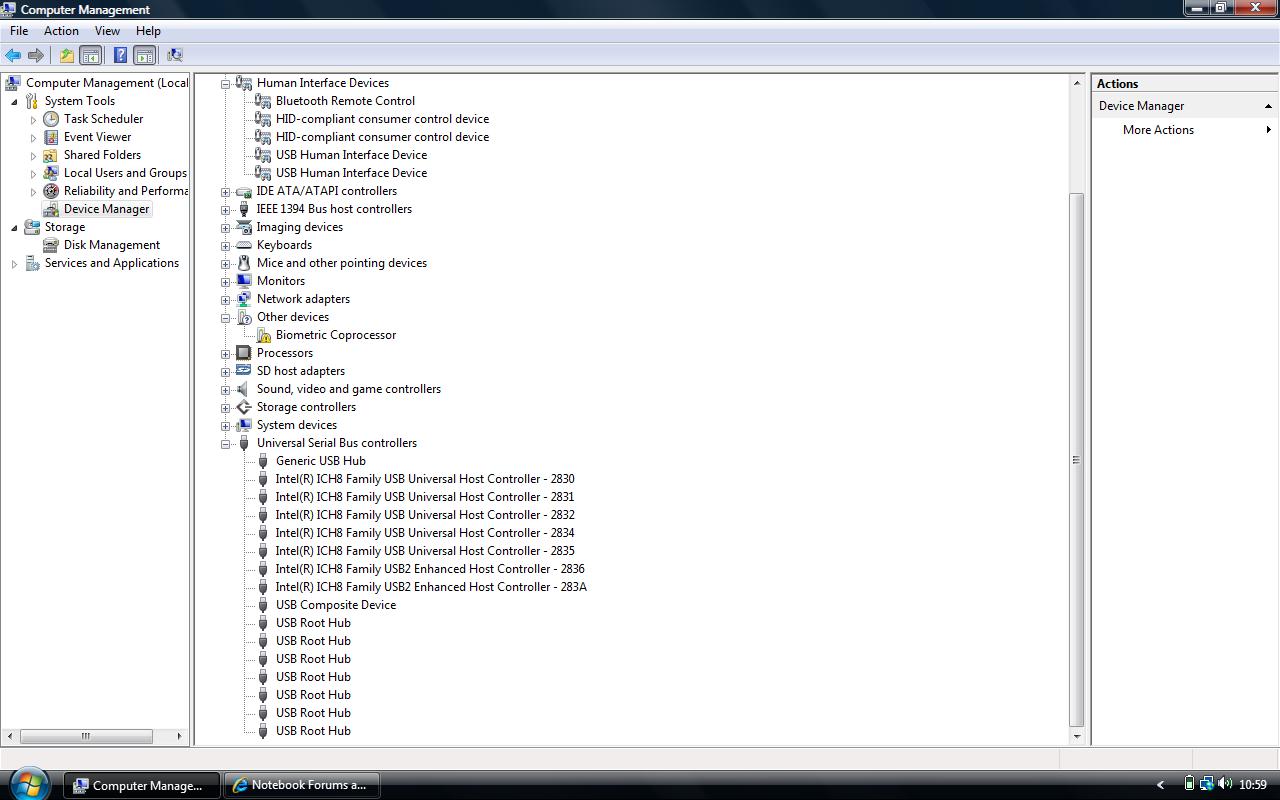Open the Help menu
The height and width of the screenshot is (800, 1280).
[x=148, y=31]
